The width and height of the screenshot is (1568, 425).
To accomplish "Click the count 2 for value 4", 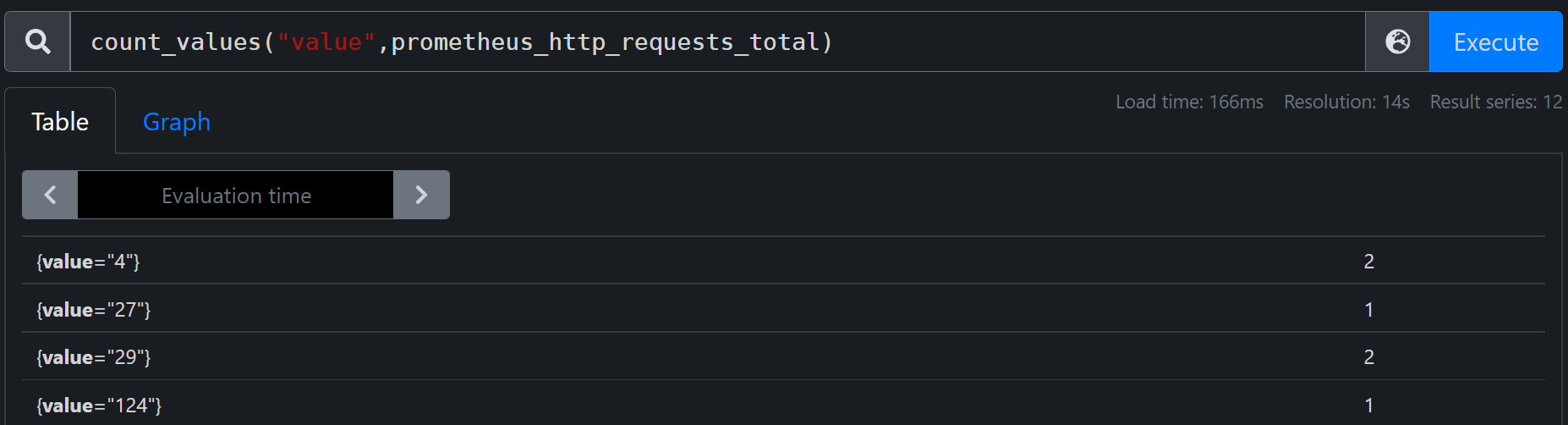I will click(1368, 262).
